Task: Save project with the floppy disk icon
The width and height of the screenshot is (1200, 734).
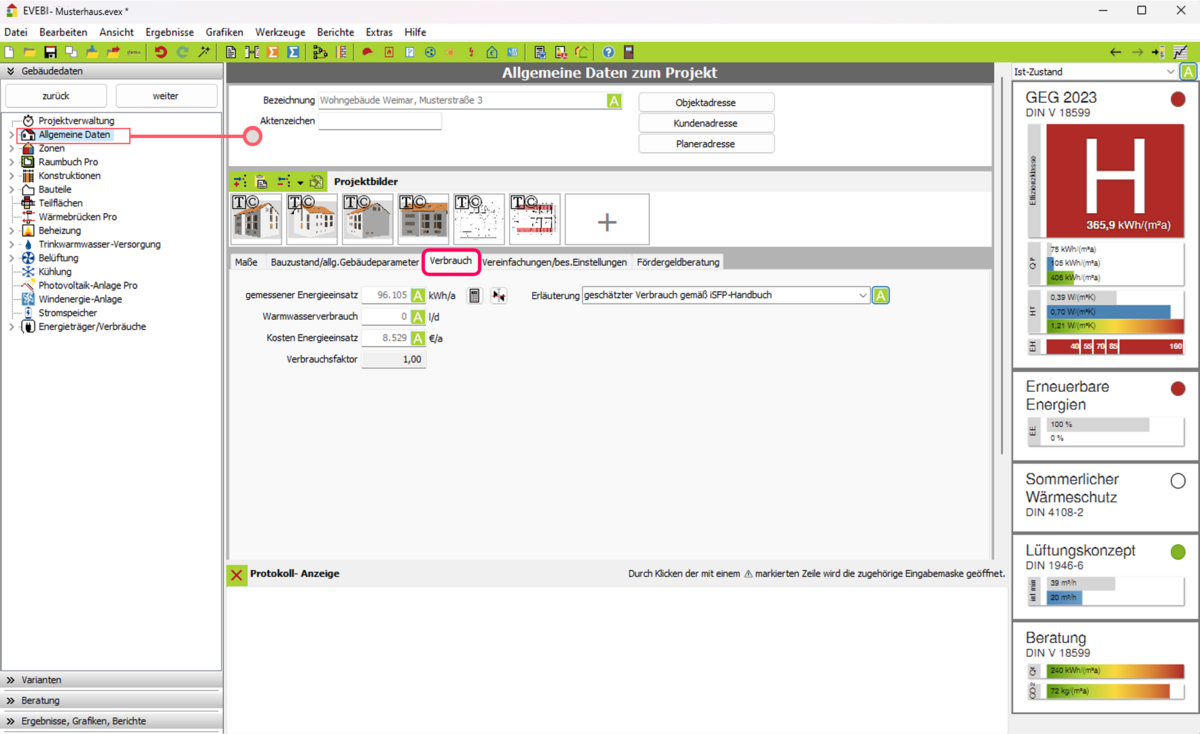Action: tap(50, 52)
